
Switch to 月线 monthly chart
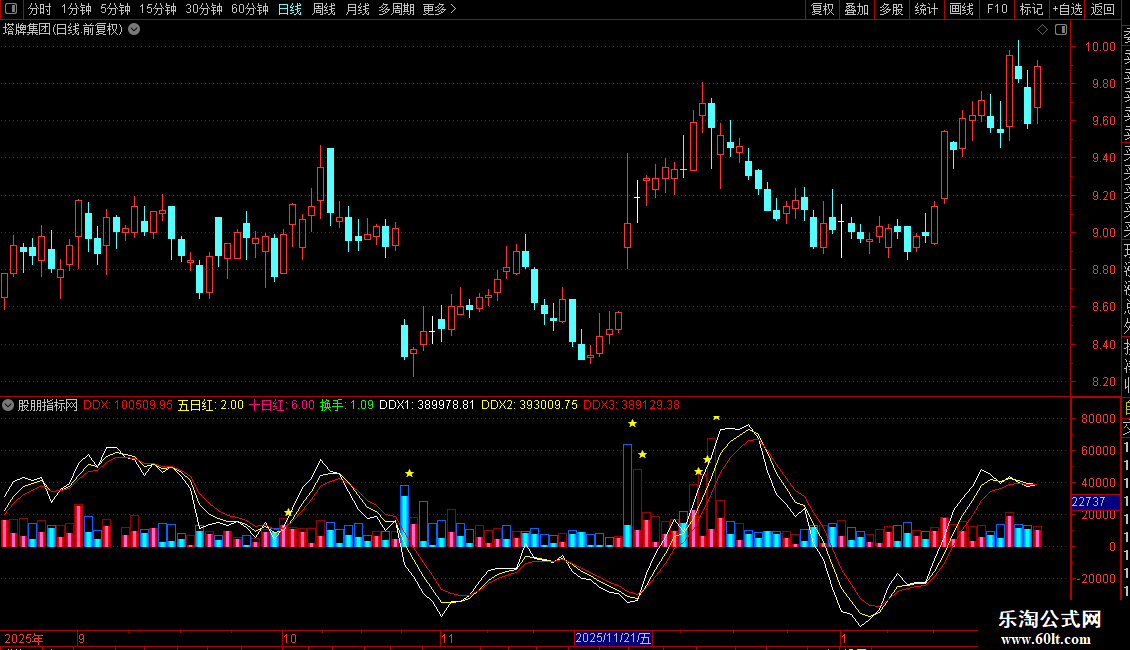[x=357, y=9]
